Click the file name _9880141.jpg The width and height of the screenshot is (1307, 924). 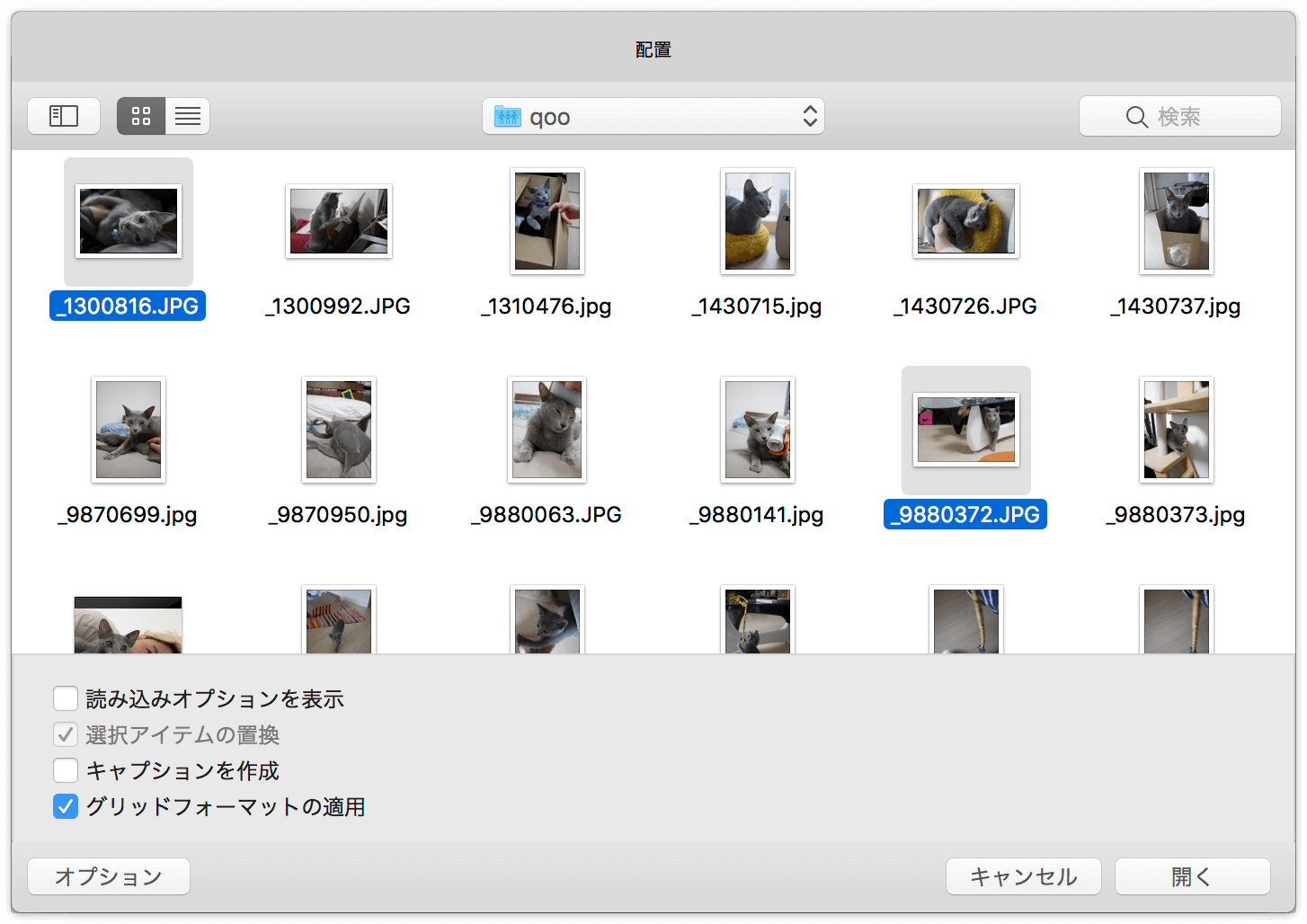[x=757, y=514]
